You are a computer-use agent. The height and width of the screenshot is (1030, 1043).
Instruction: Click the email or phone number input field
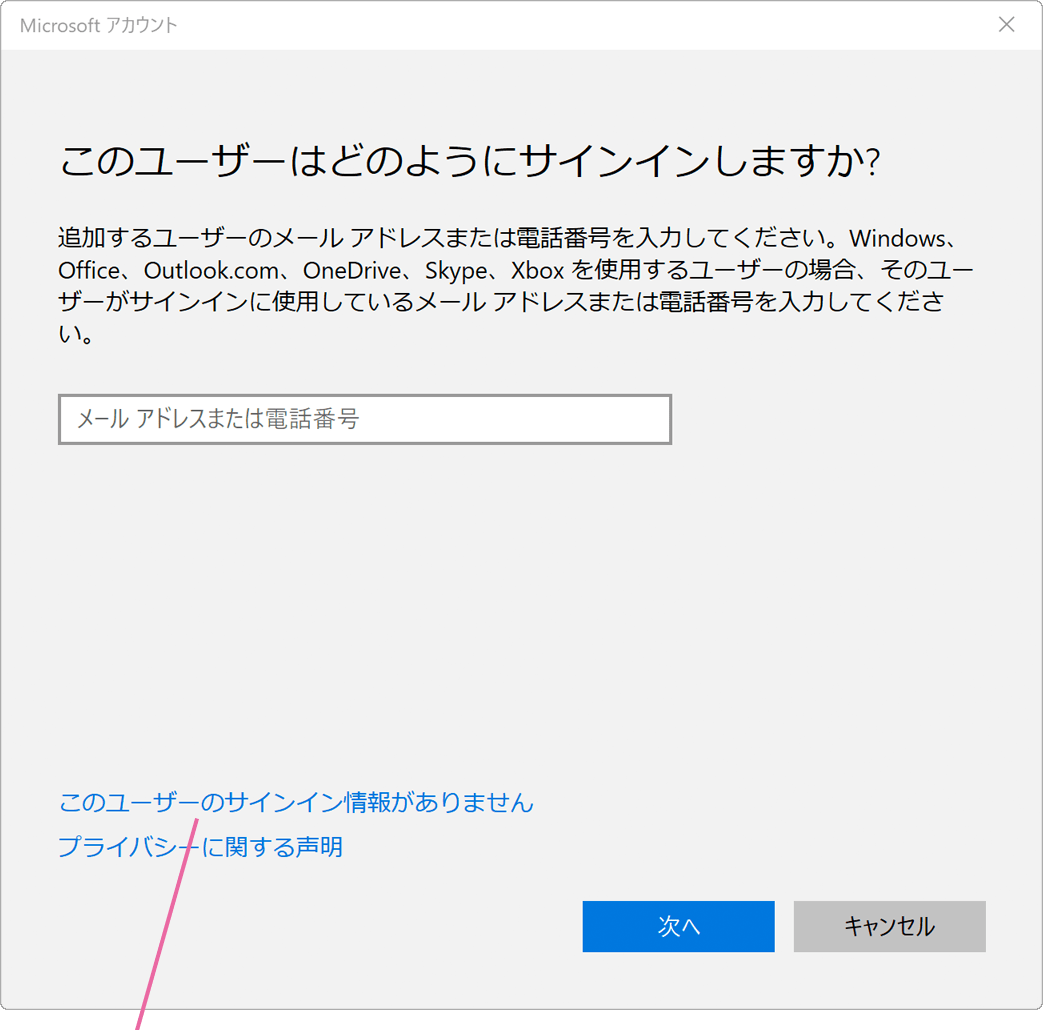[365, 419]
